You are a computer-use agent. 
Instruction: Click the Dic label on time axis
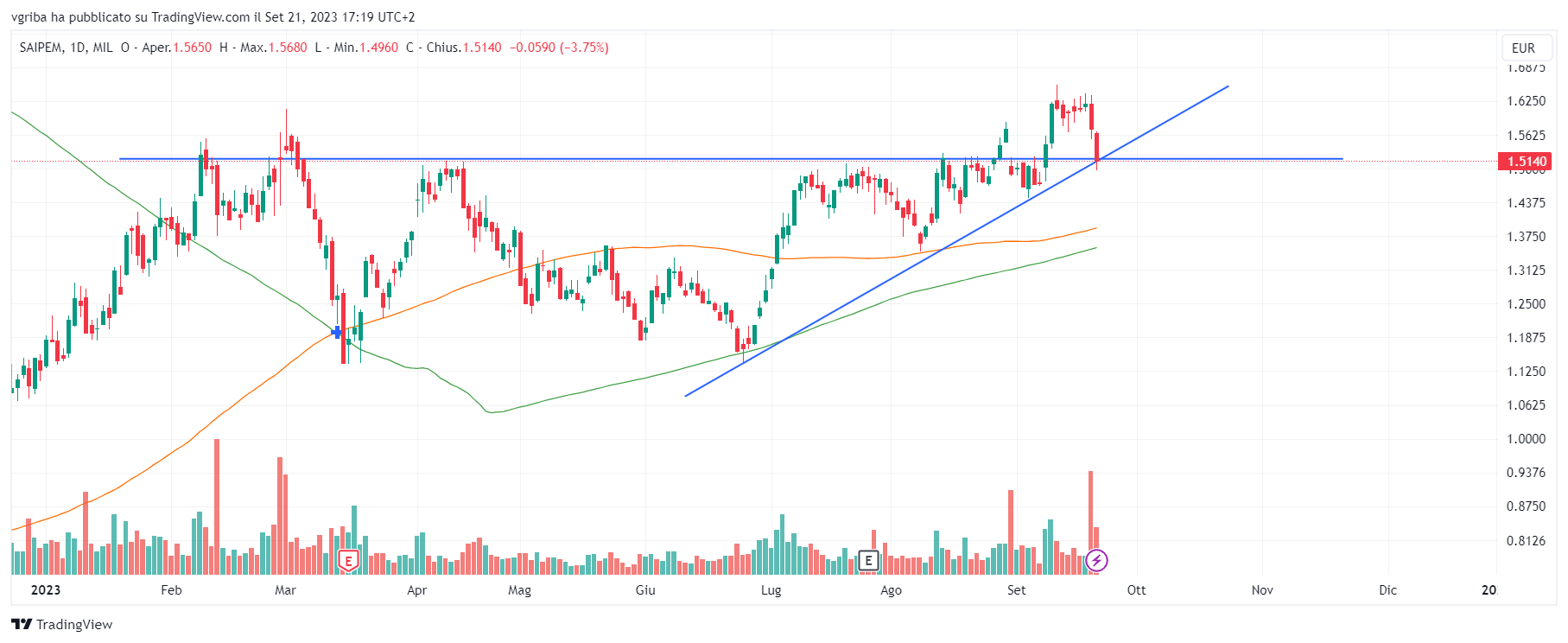1387,590
